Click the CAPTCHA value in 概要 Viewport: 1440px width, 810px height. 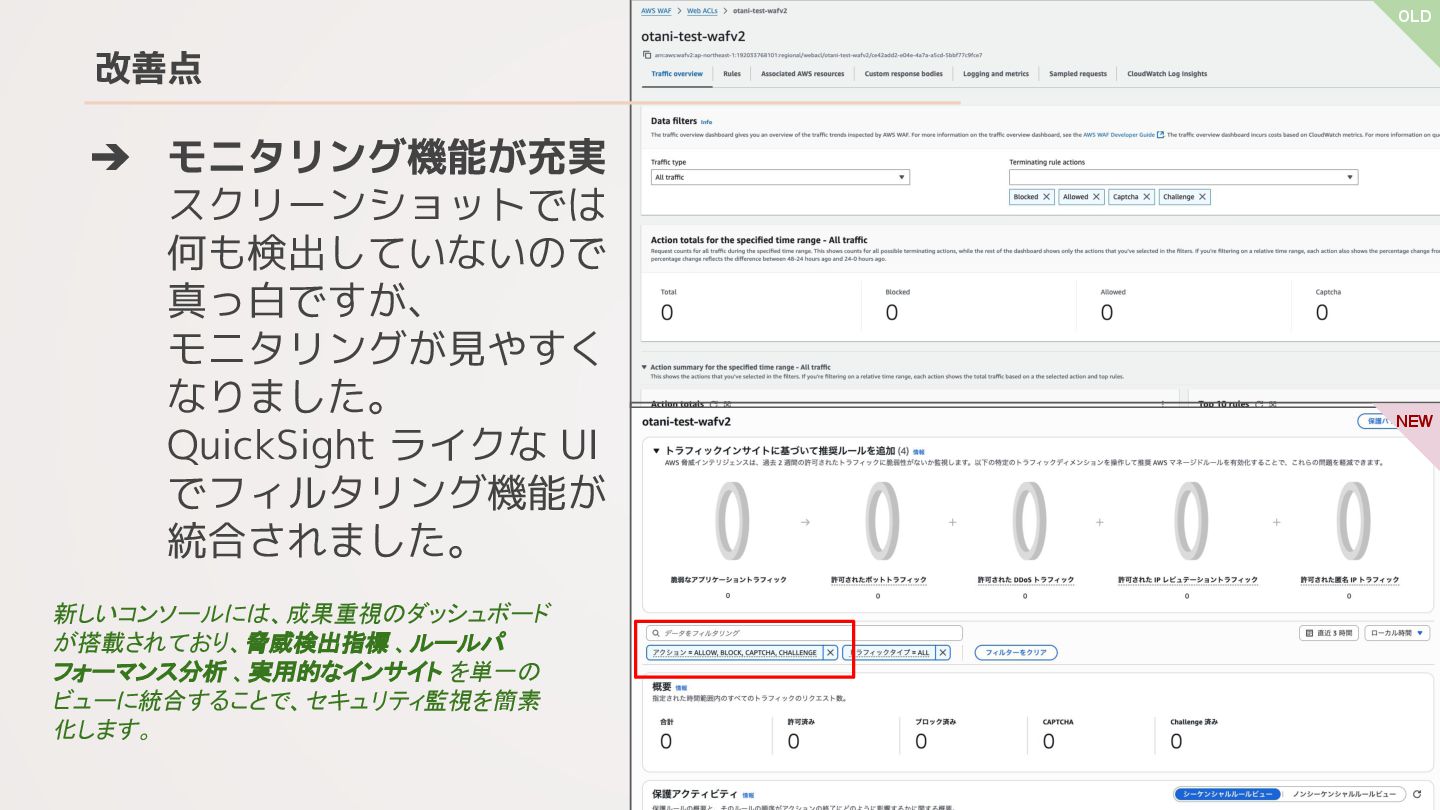click(1049, 742)
